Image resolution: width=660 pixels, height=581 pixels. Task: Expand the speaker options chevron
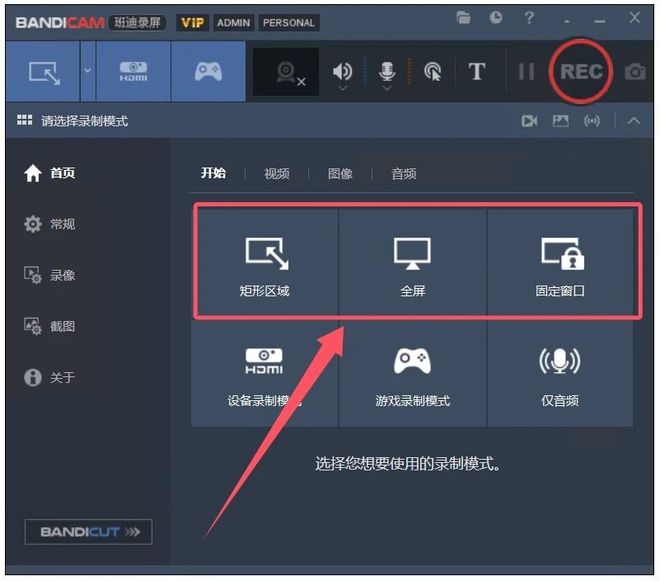tap(343, 88)
